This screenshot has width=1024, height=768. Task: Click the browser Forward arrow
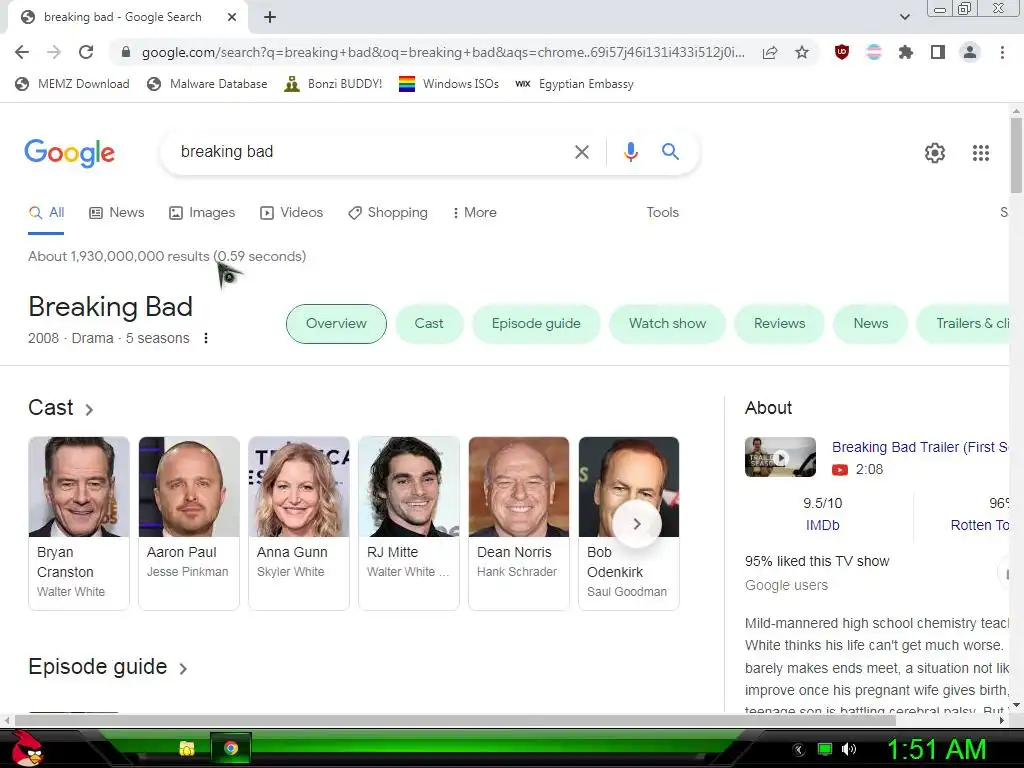pos(54,52)
